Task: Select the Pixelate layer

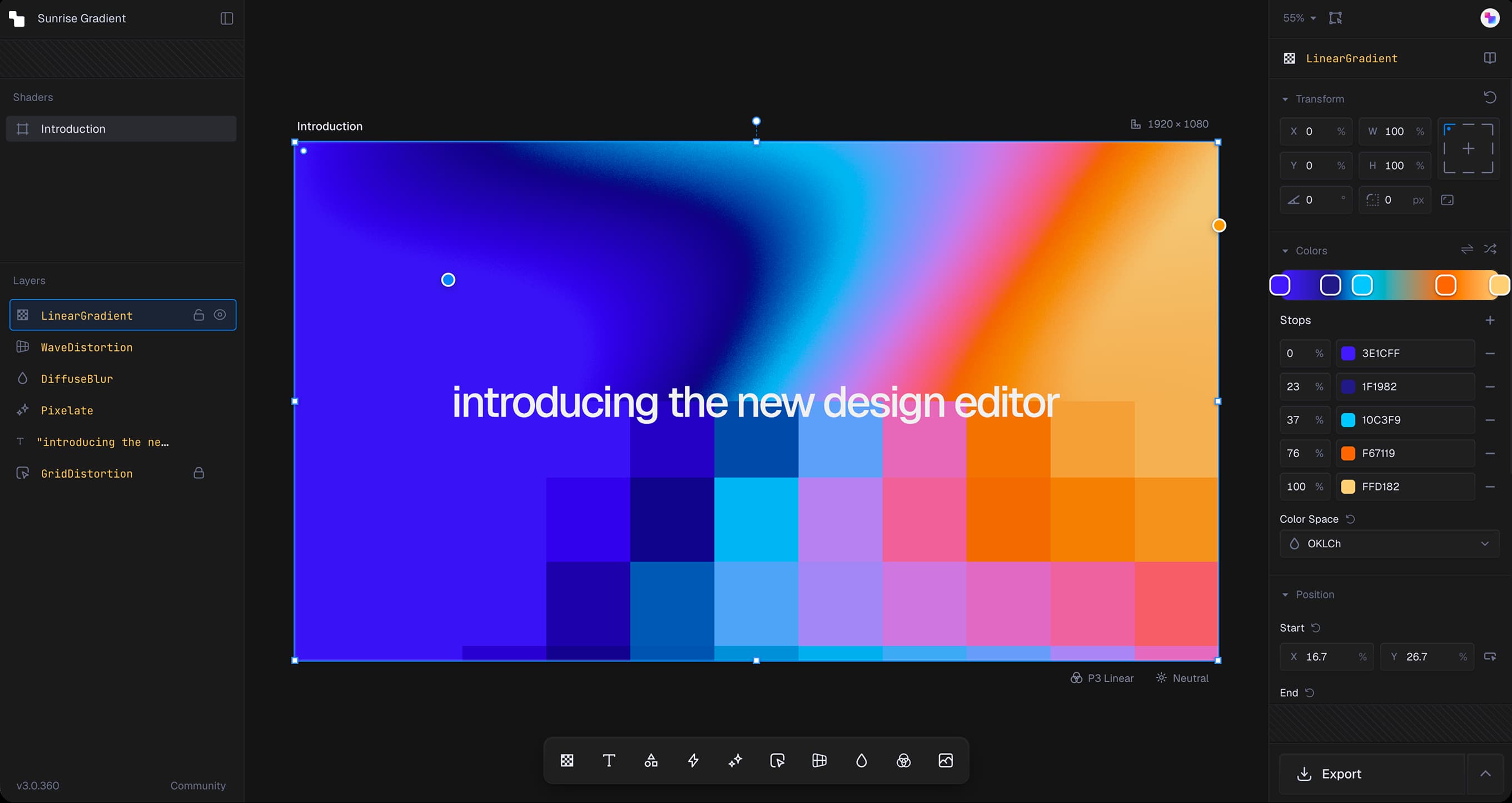Action: click(x=123, y=410)
